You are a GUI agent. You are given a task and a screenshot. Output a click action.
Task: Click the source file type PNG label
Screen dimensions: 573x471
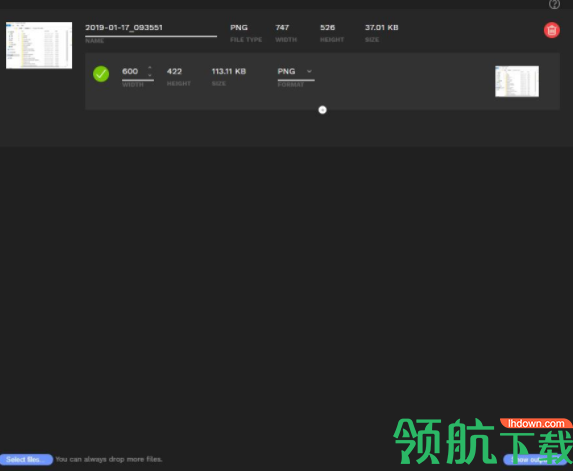239,27
